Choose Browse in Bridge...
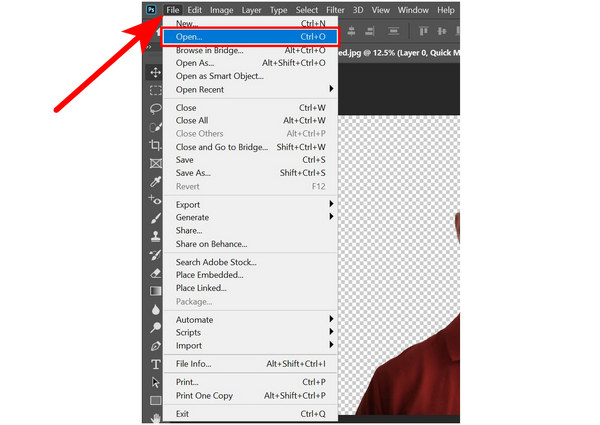600x425 pixels. tap(251, 50)
